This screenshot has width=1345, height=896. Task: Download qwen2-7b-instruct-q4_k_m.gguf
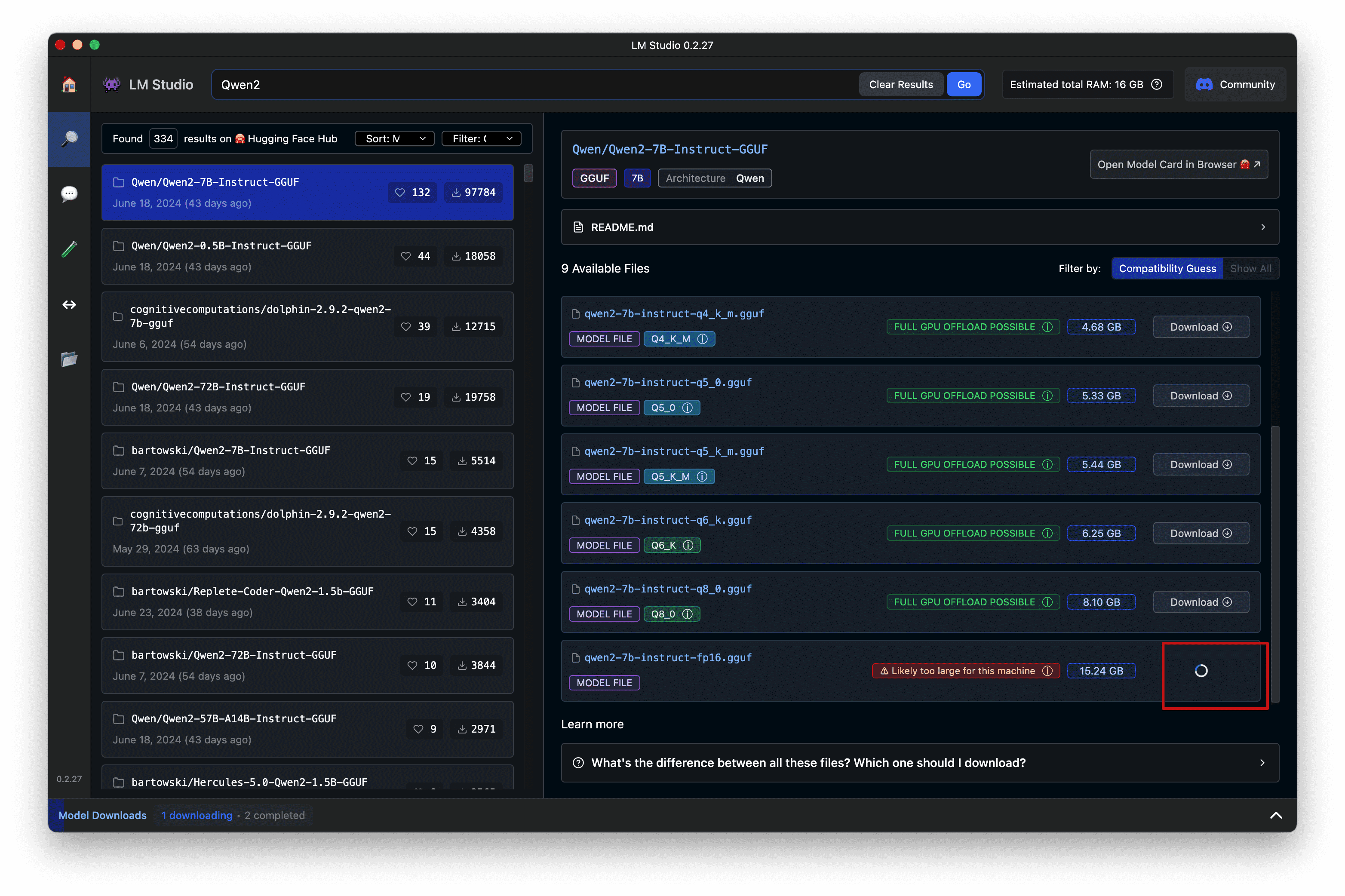coord(1201,327)
